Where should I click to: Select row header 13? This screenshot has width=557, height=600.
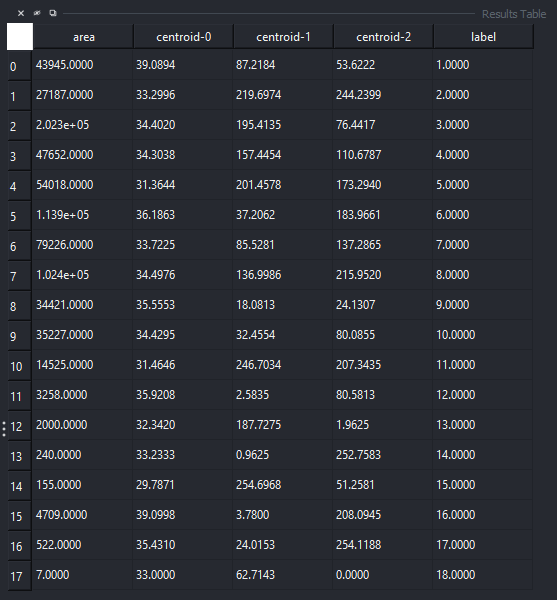click(20, 455)
